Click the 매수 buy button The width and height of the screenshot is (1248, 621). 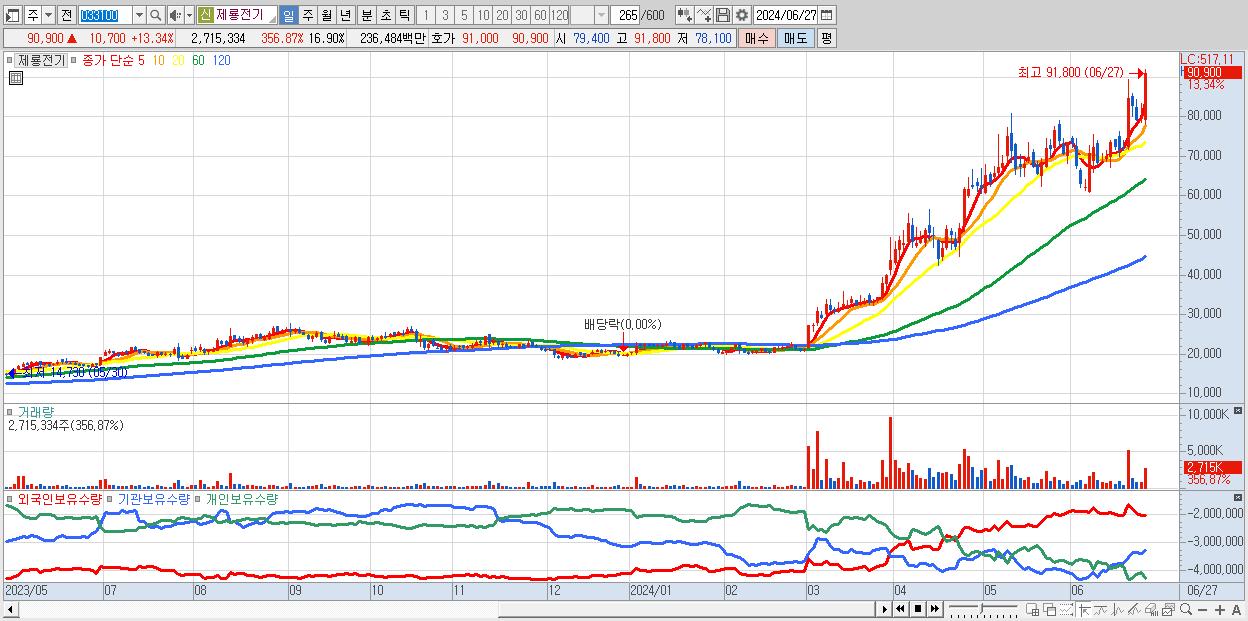click(x=757, y=38)
